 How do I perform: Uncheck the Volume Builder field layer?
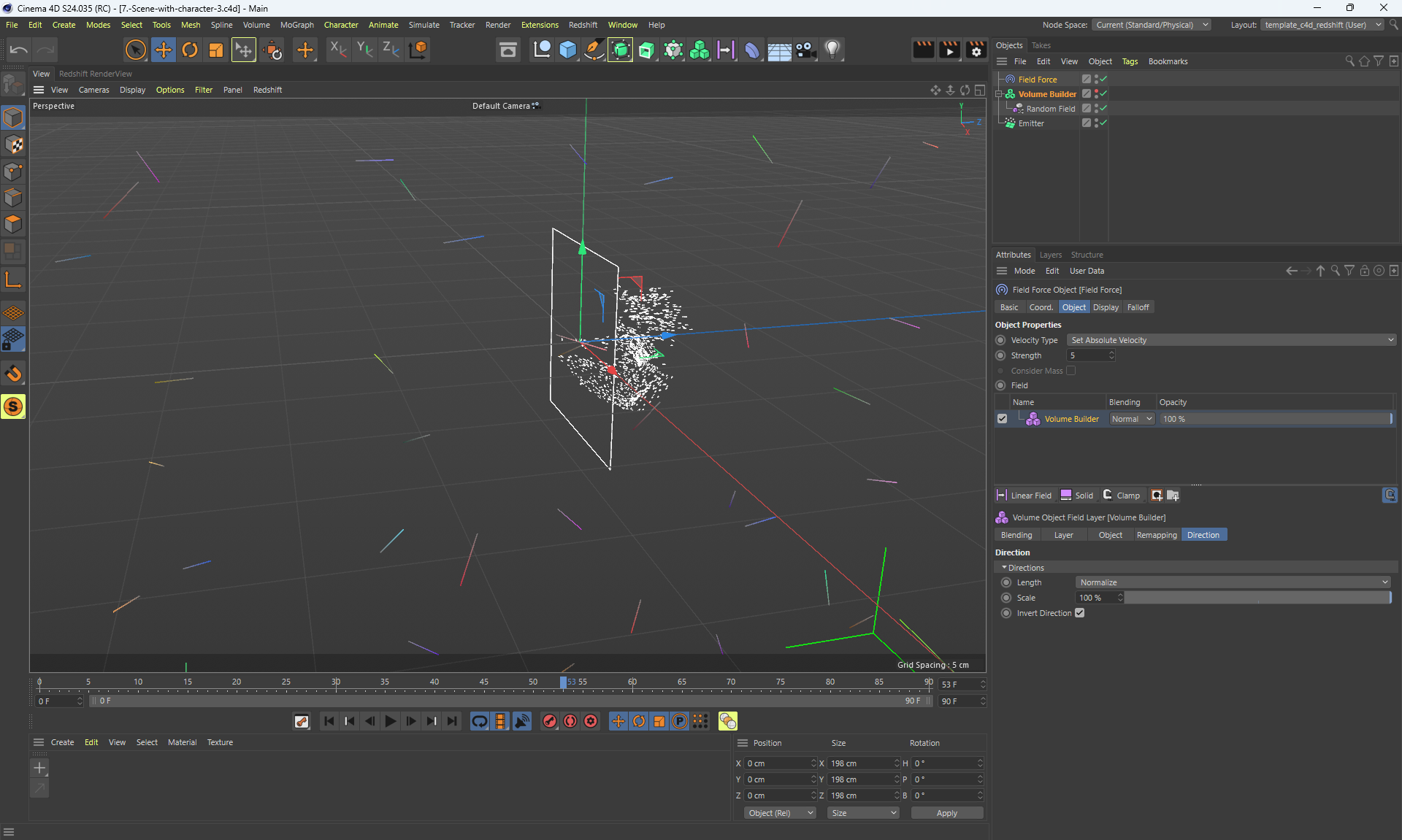(1002, 419)
